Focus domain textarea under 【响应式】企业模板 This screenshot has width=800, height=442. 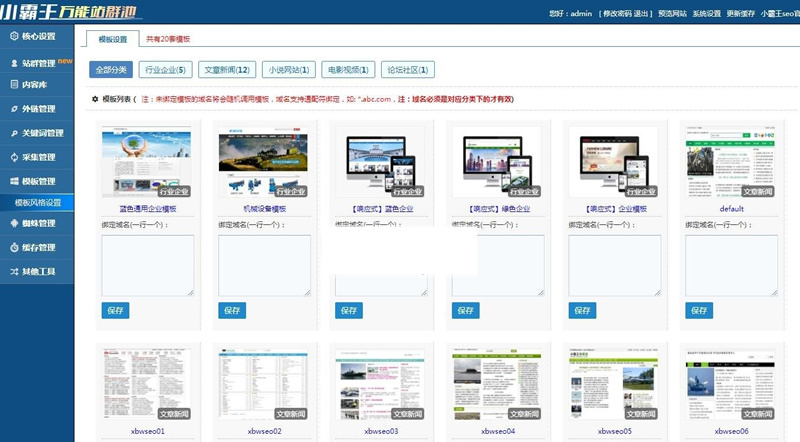pos(615,265)
